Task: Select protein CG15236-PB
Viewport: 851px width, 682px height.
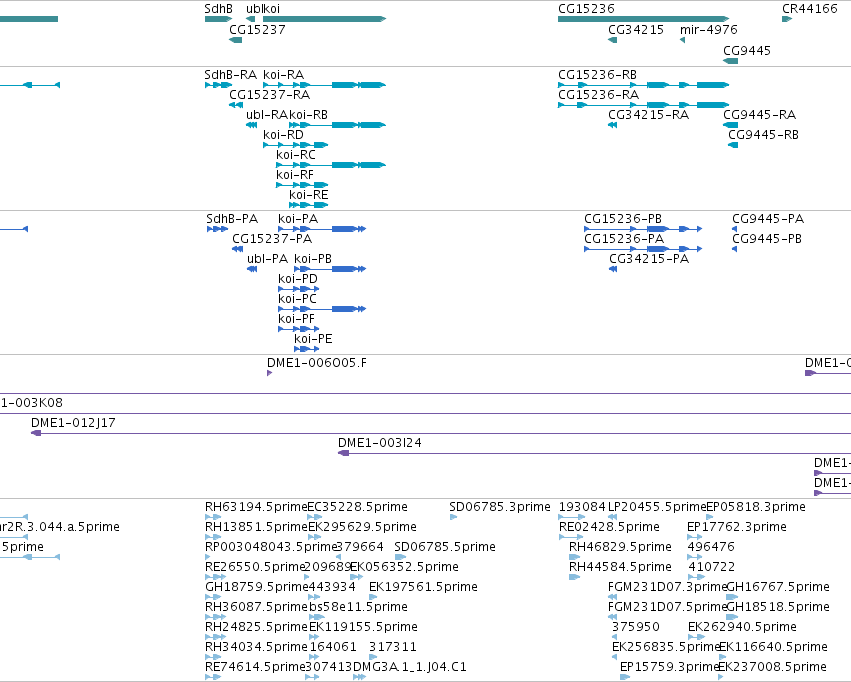Action: coord(623,219)
